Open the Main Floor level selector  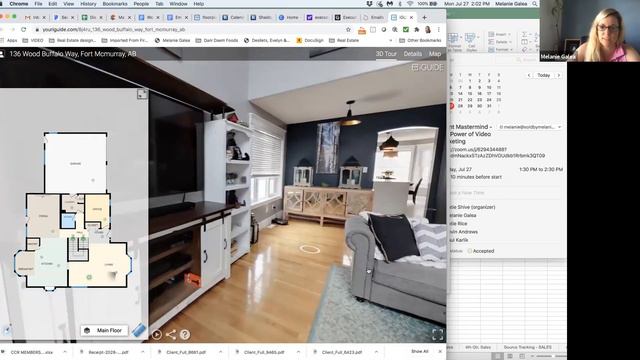click(x=104, y=330)
